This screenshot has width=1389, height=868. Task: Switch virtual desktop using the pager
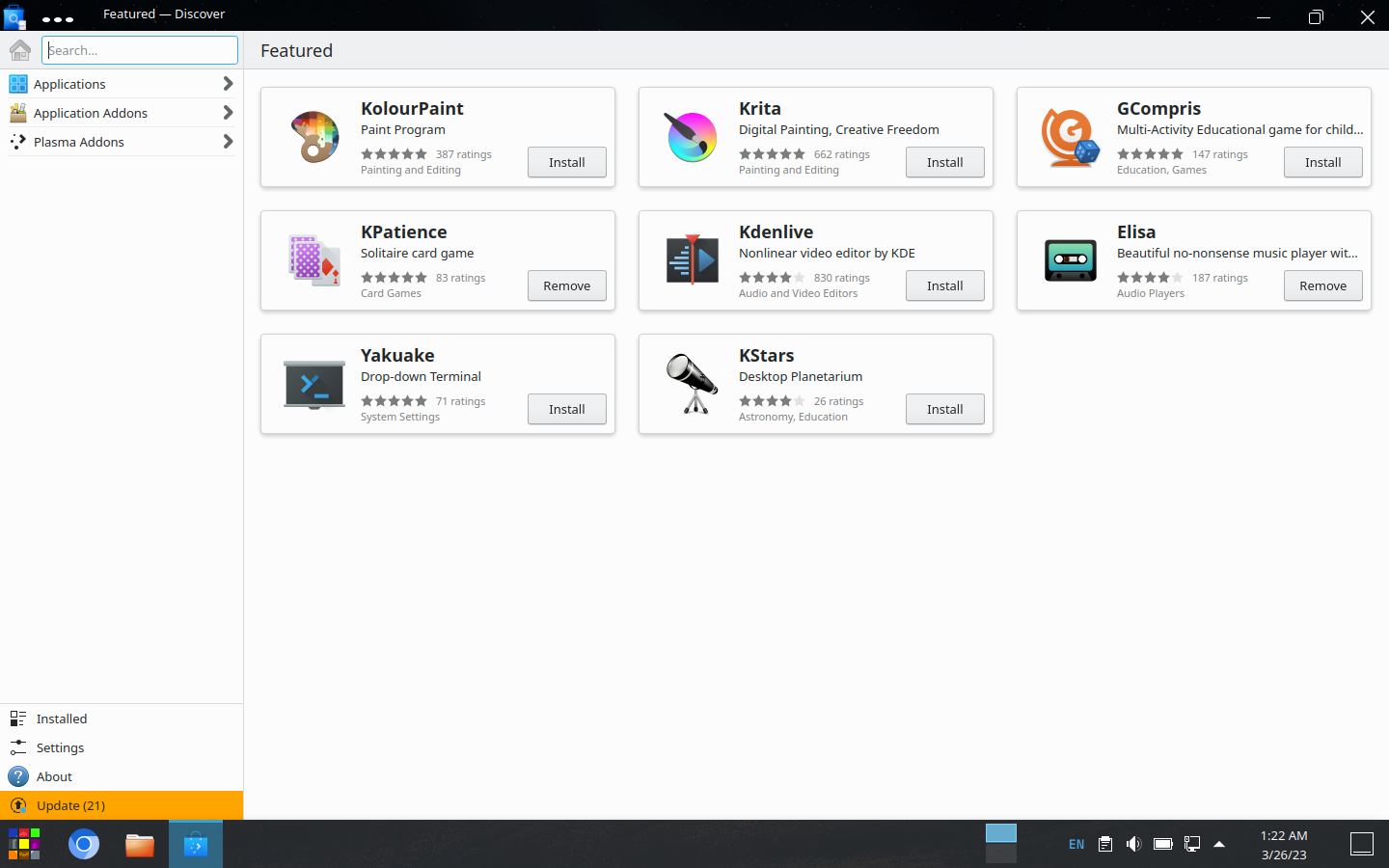[x=1001, y=844]
